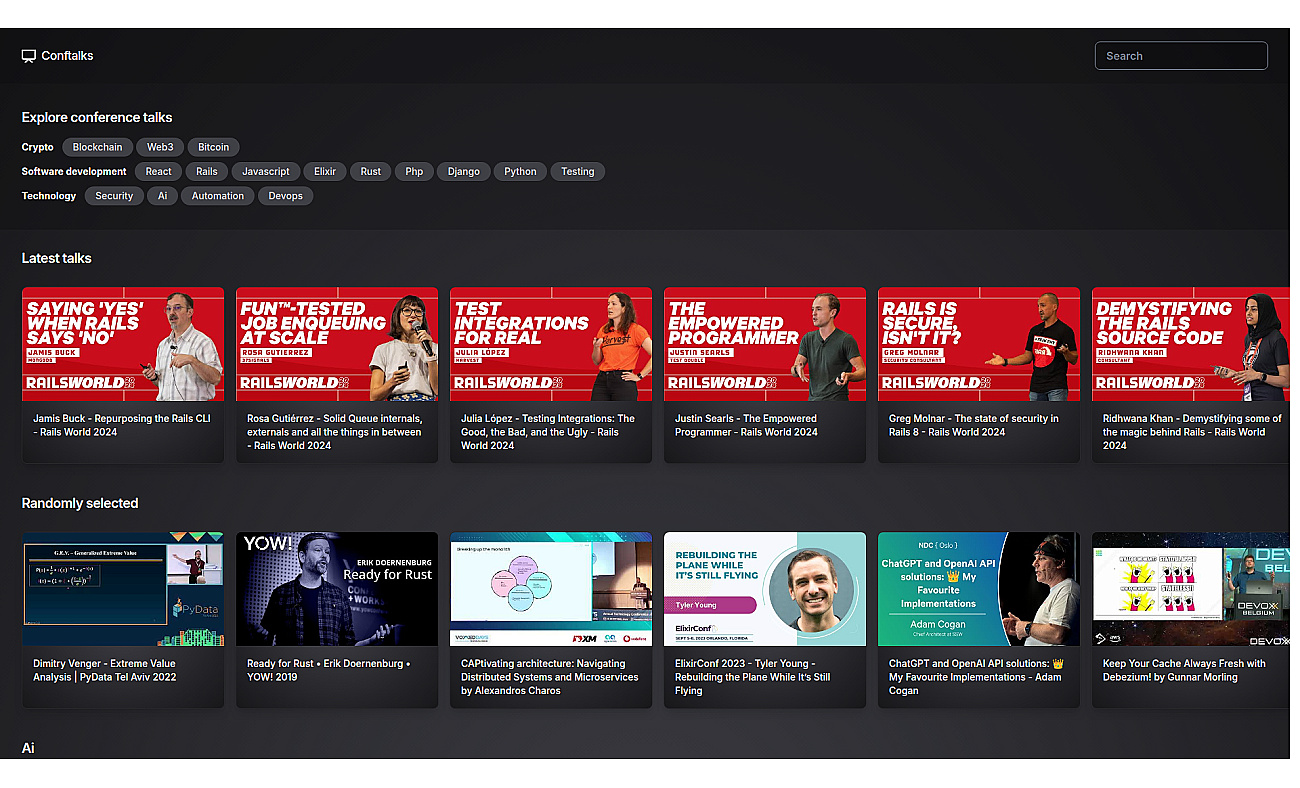Open 'Fun-Tested Job Enqueuing at Scale' thumbnail
Image resolution: width=1300 pixels, height=788 pixels.
tap(337, 345)
